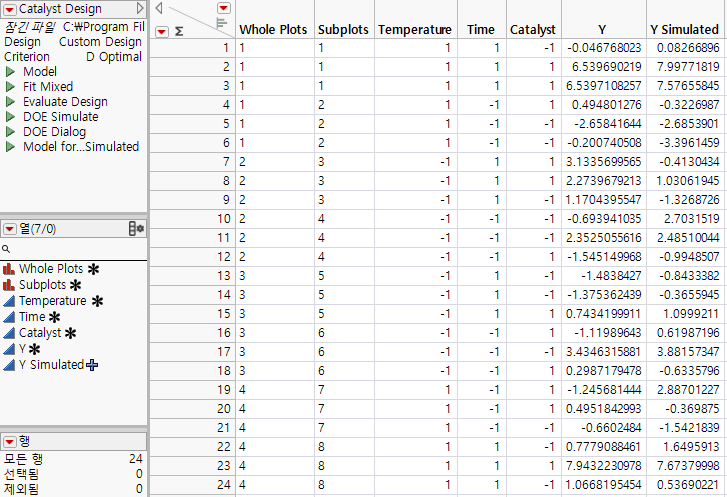Click Time continuous modeling type icon
This screenshot has width=727, height=497.
(9, 317)
